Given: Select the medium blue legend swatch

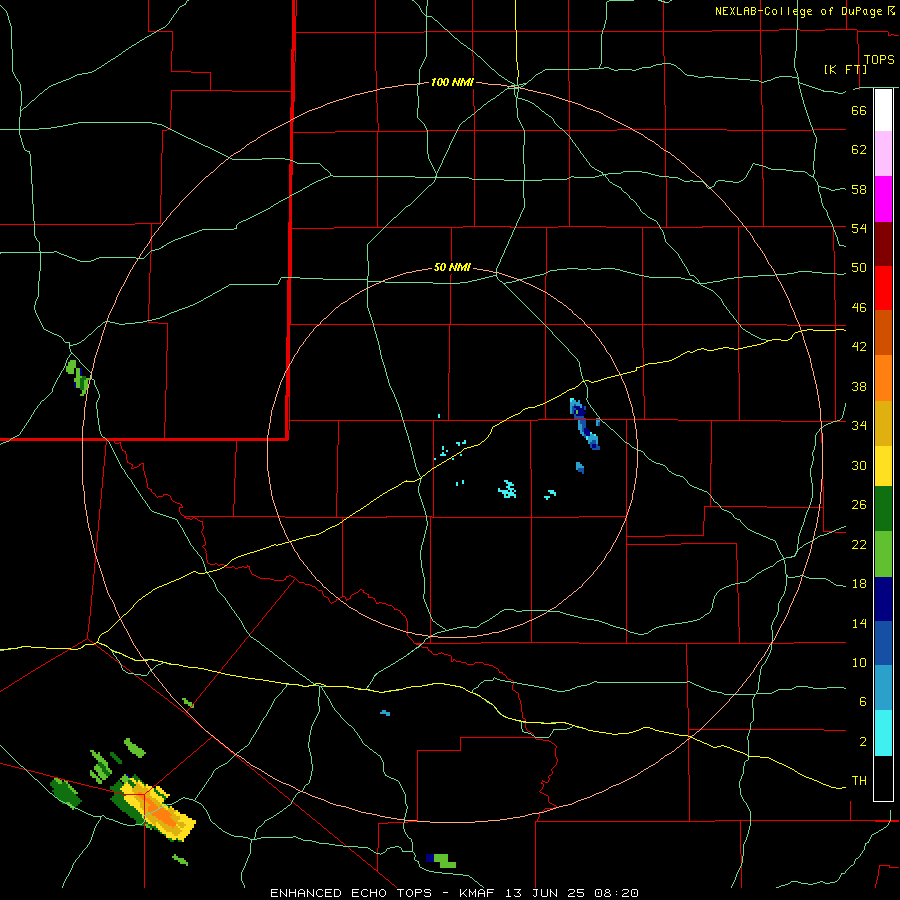Looking at the screenshot, I should [x=883, y=643].
